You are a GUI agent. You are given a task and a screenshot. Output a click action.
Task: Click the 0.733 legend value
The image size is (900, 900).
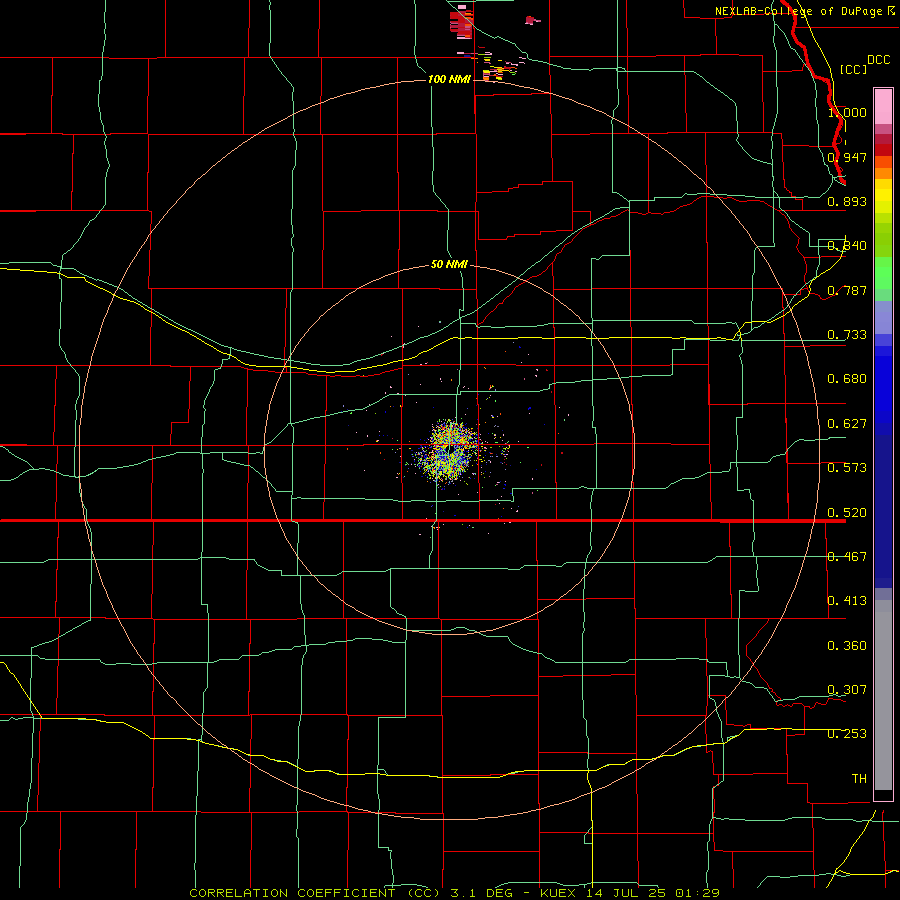click(847, 335)
